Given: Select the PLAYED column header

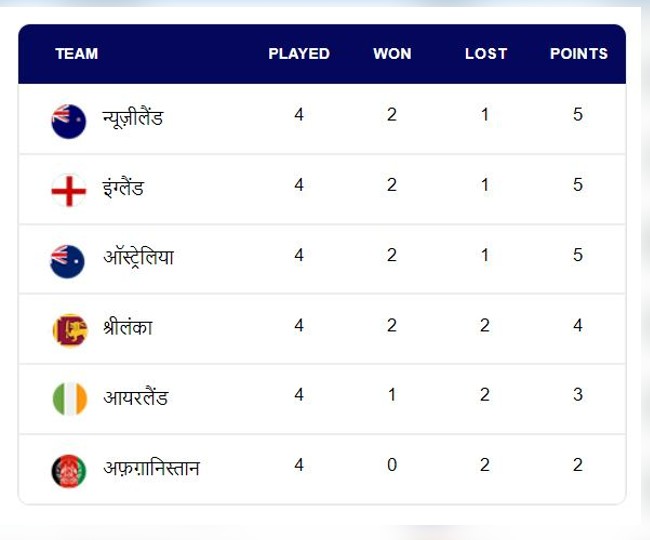Looking at the screenshot, I should pyautogui.click(x=299, y=54).
